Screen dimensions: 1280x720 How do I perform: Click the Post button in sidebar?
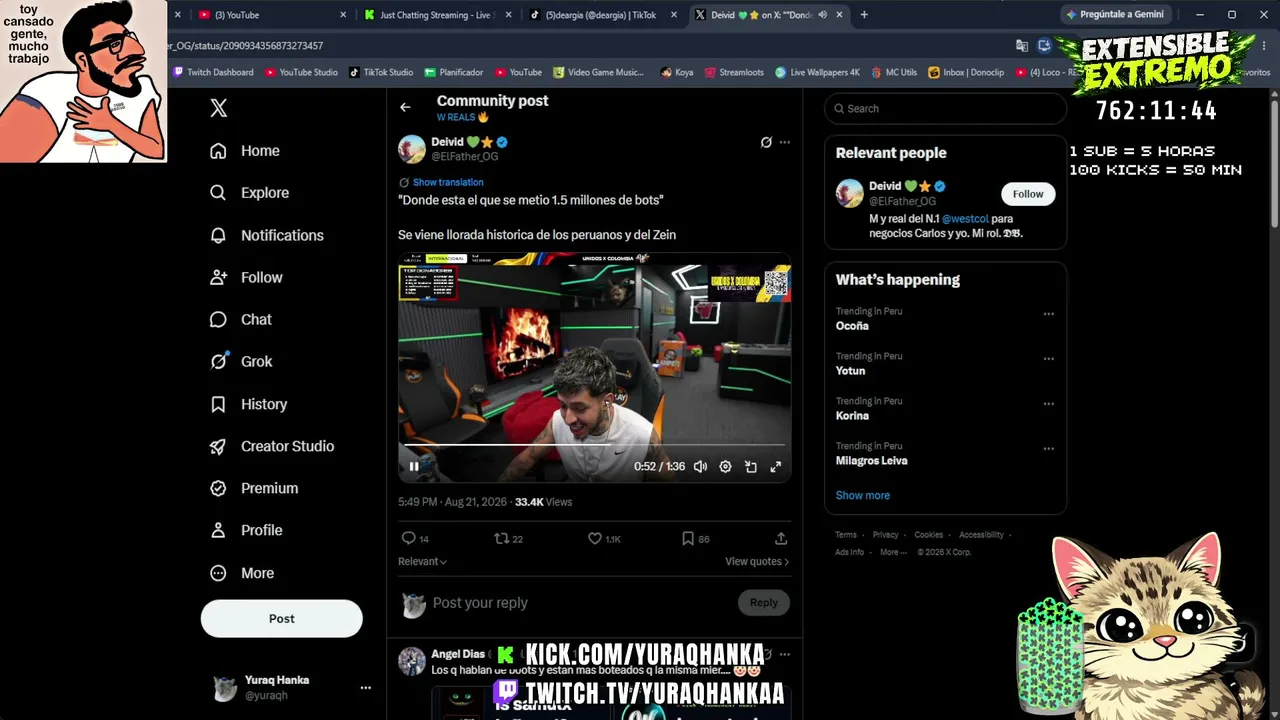pyautogui.click(x=282, y=619)
